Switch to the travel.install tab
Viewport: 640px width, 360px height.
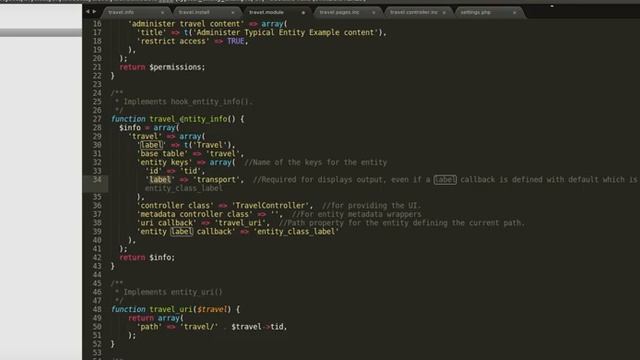point(194,13)
